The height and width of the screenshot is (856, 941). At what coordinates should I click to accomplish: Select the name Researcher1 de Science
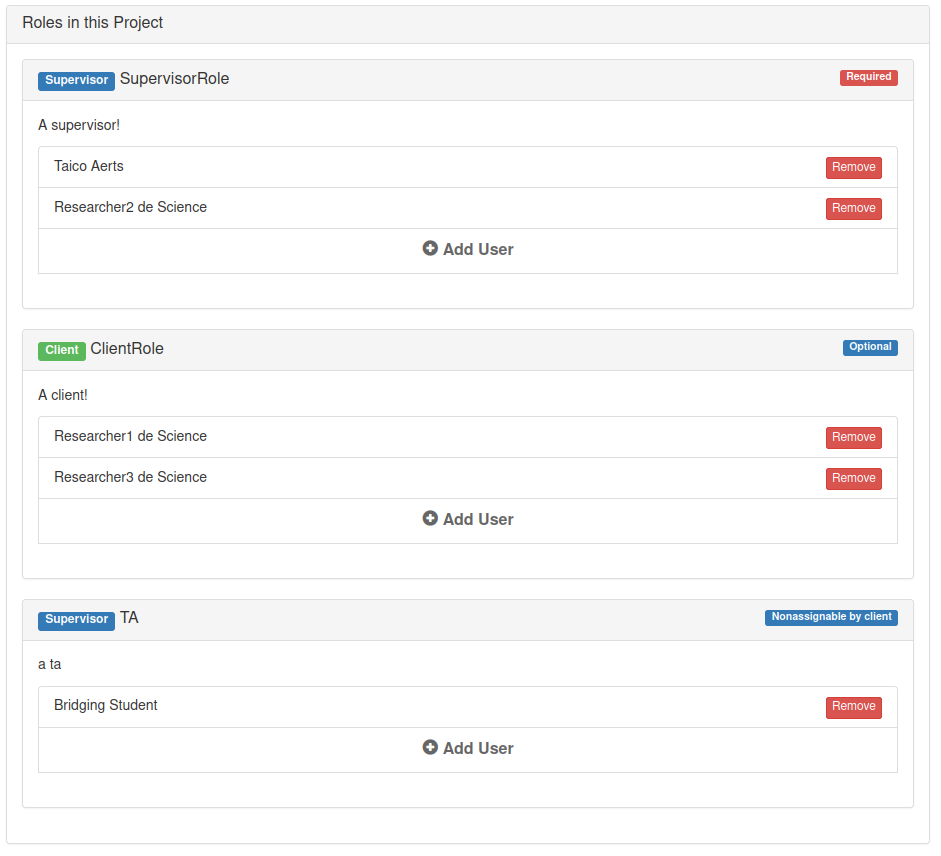tap(130, 436)
